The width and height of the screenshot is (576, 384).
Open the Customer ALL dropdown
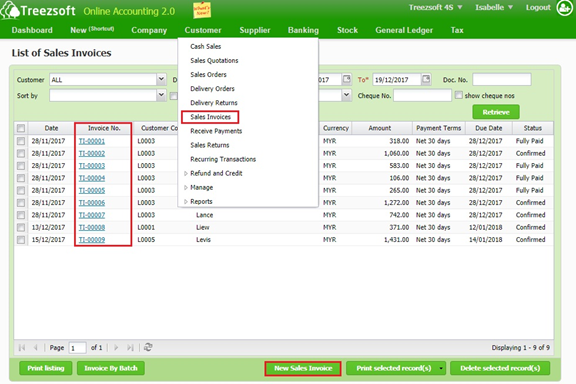[161, 79]
